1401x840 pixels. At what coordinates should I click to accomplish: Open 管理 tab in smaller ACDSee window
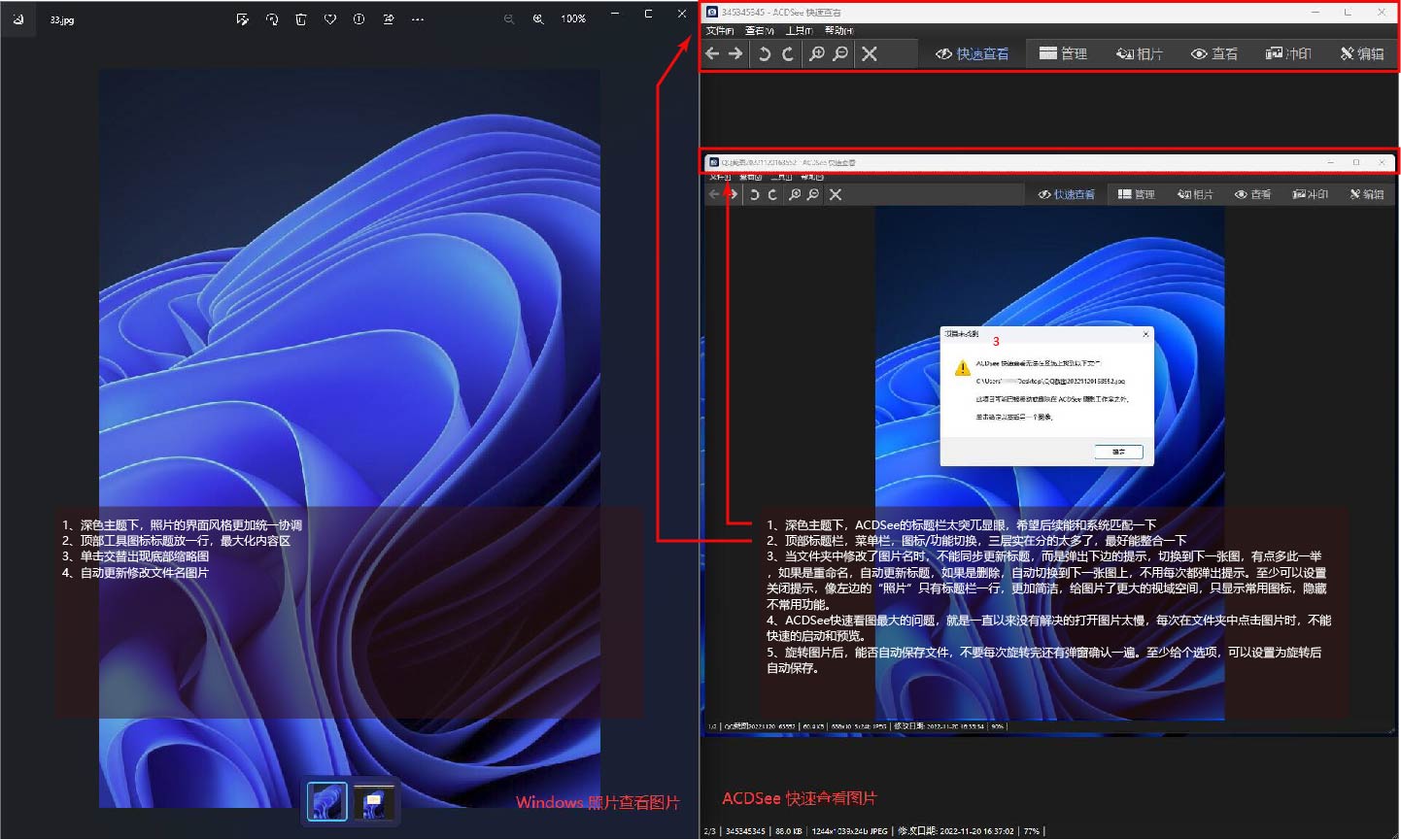[1137, 195]
